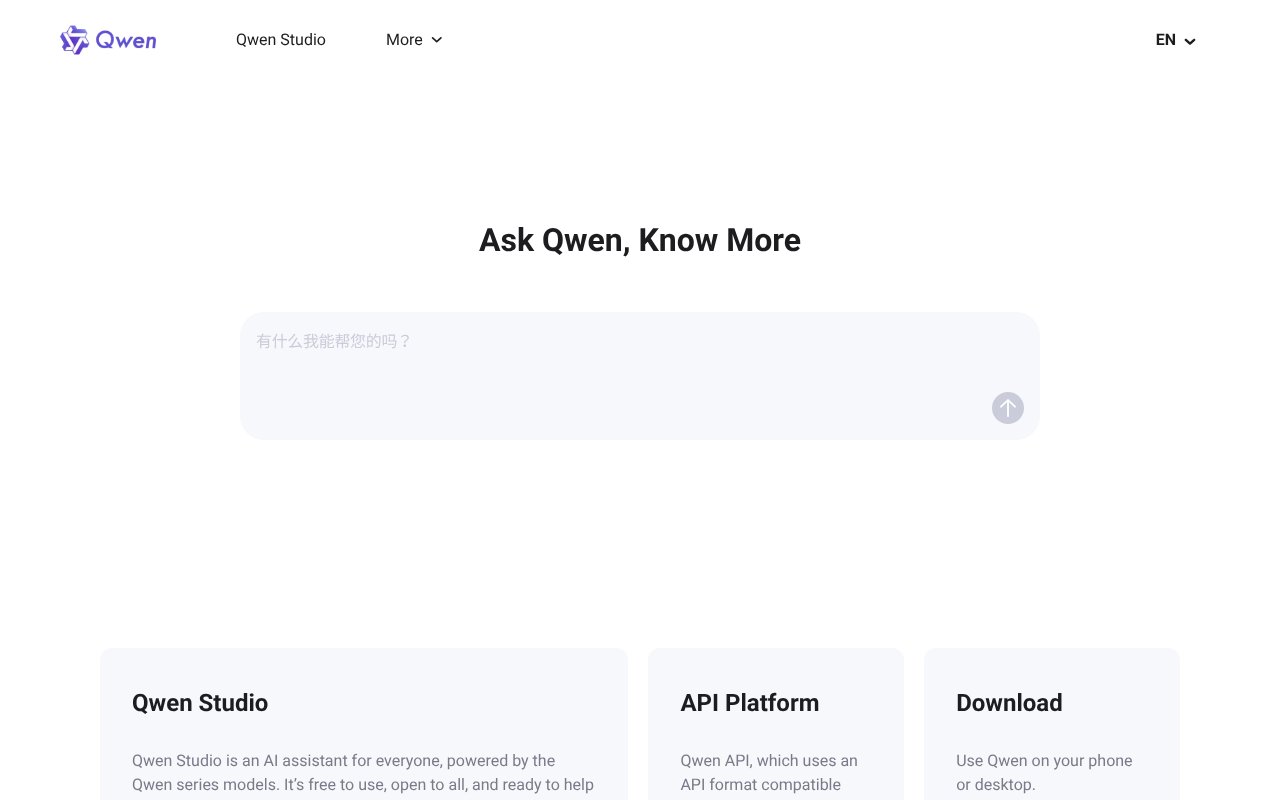Open the Qwen Studio card
Screen dimensions: 1280x800
click(364, 724)
